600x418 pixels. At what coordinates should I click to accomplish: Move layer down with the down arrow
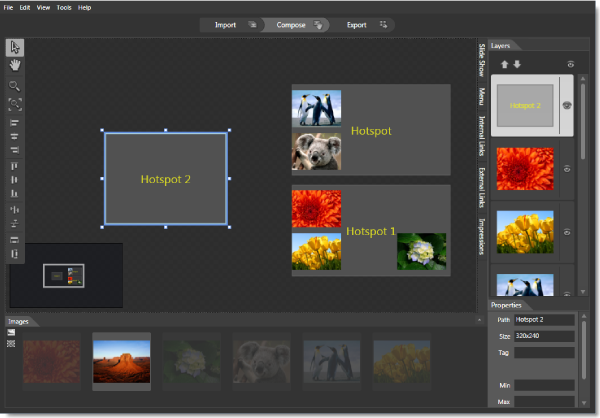(517, 65)
